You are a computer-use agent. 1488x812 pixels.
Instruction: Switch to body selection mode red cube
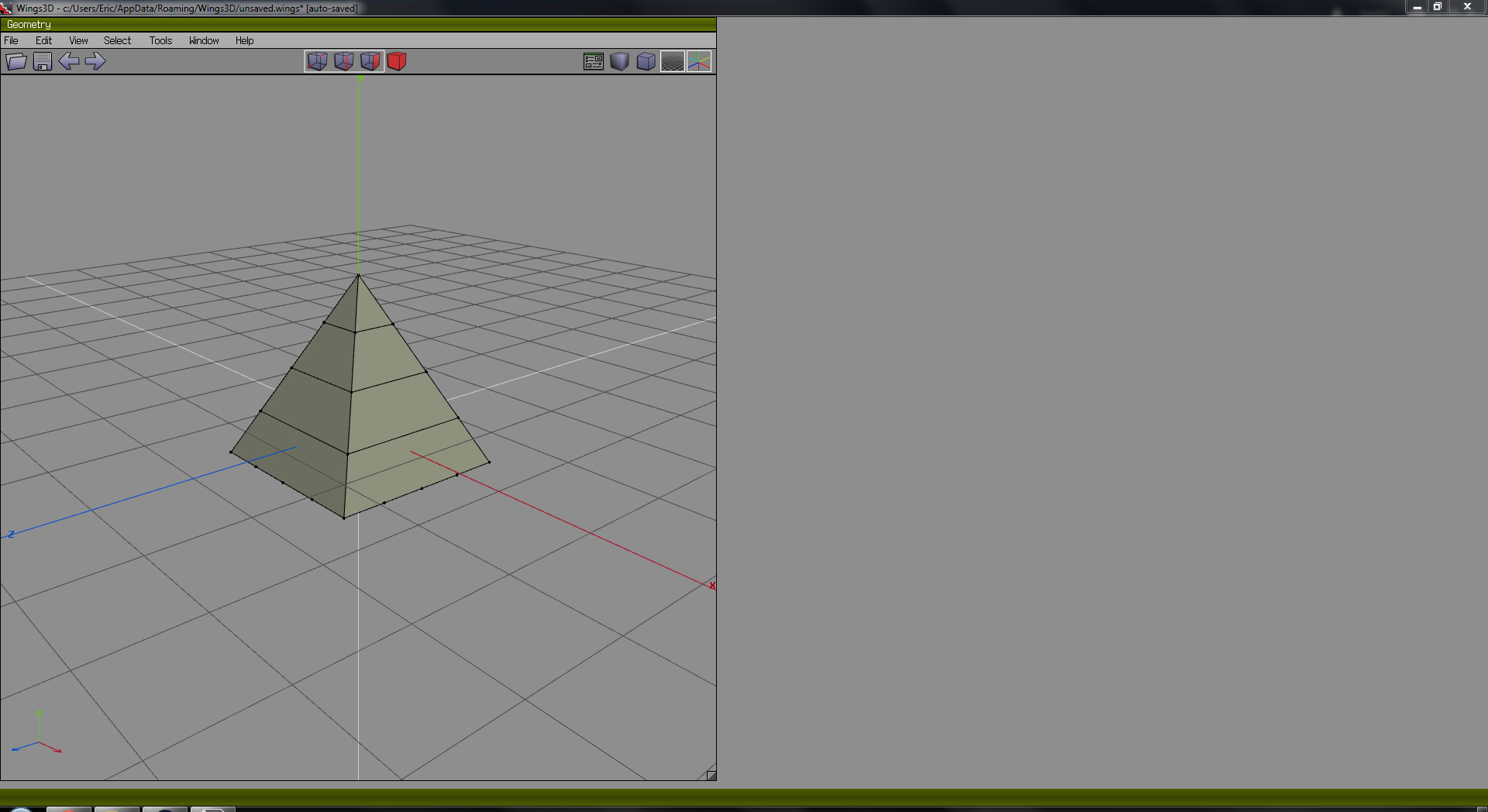click(x=397, y=61)
